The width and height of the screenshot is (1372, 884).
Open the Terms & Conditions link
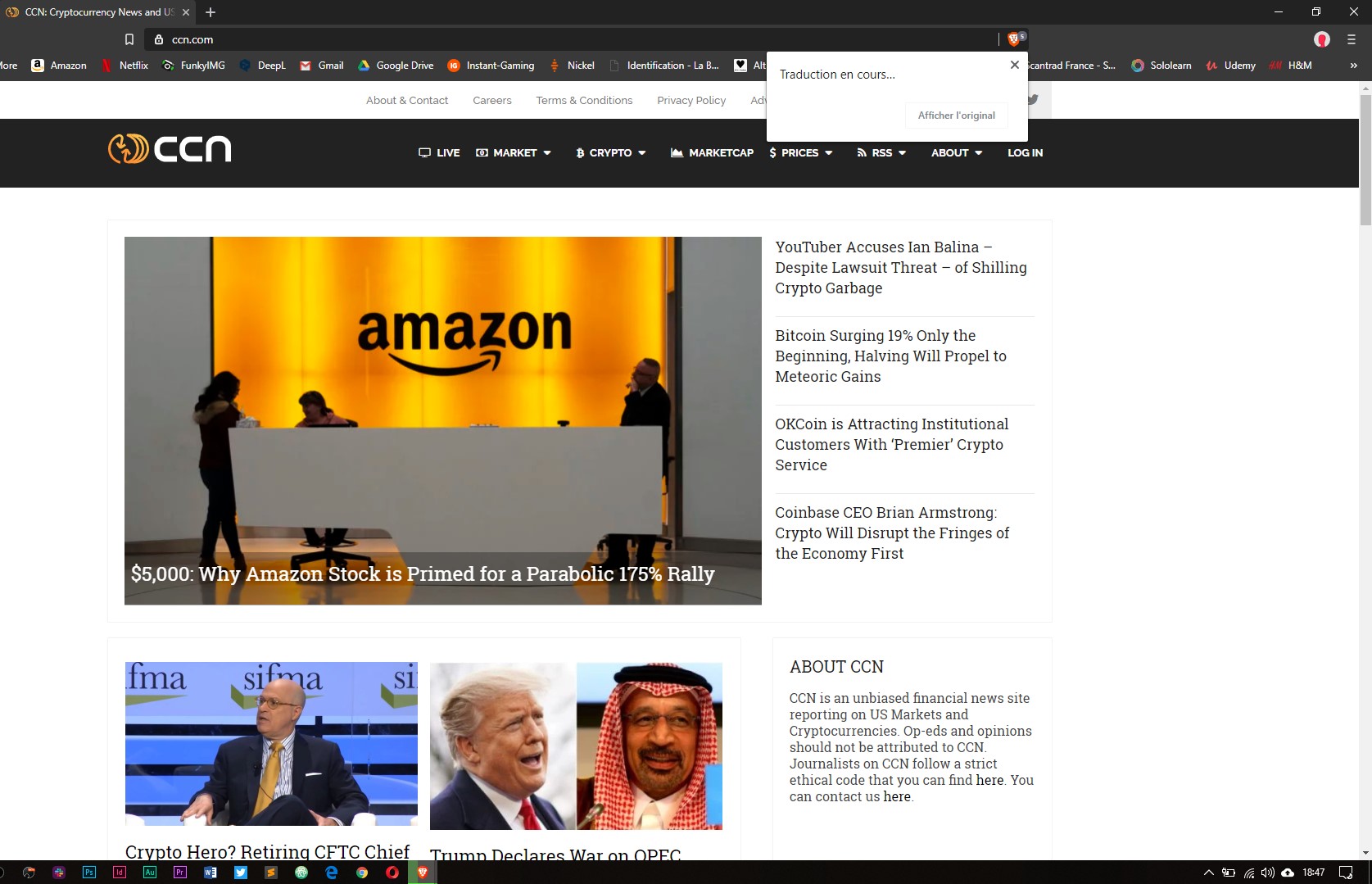[584, 101]
